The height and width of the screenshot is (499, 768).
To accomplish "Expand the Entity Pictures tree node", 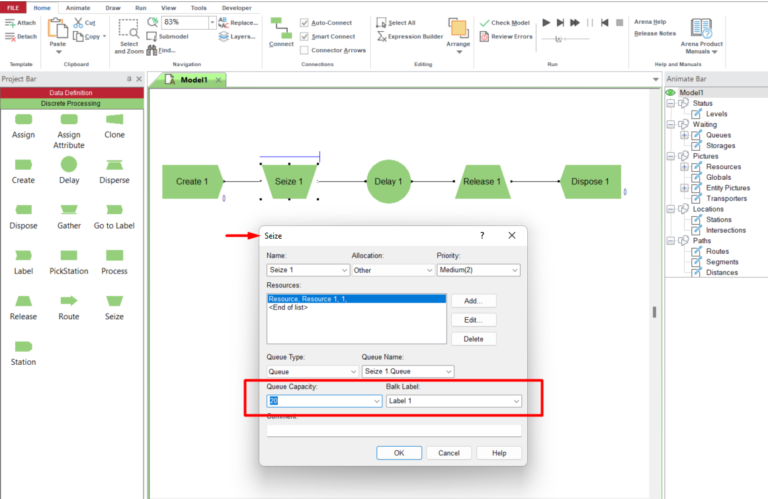I will point(684,188).
